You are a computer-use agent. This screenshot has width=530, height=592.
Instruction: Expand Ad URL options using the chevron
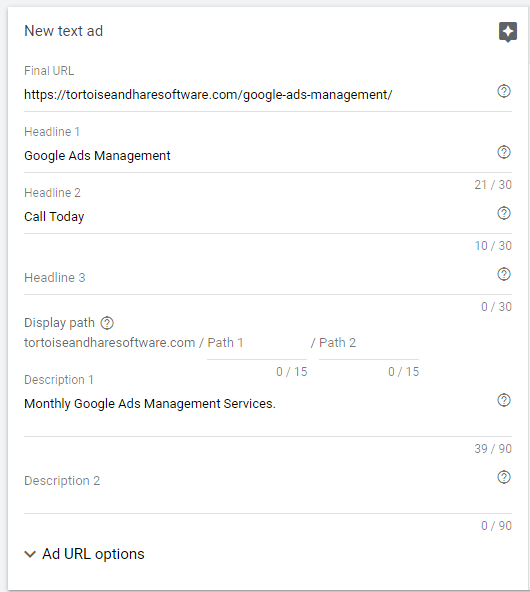coord(30,554)
